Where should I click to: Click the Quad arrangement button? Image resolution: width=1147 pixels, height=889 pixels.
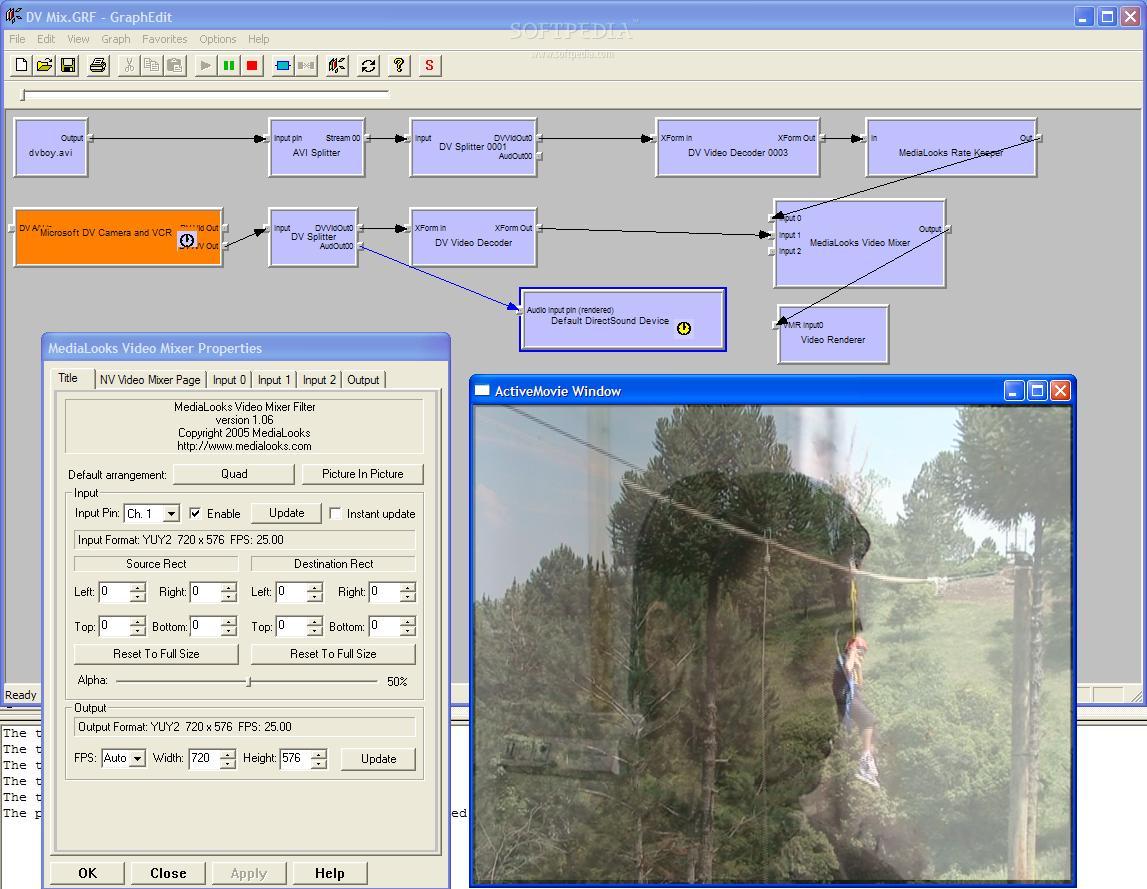234,474
